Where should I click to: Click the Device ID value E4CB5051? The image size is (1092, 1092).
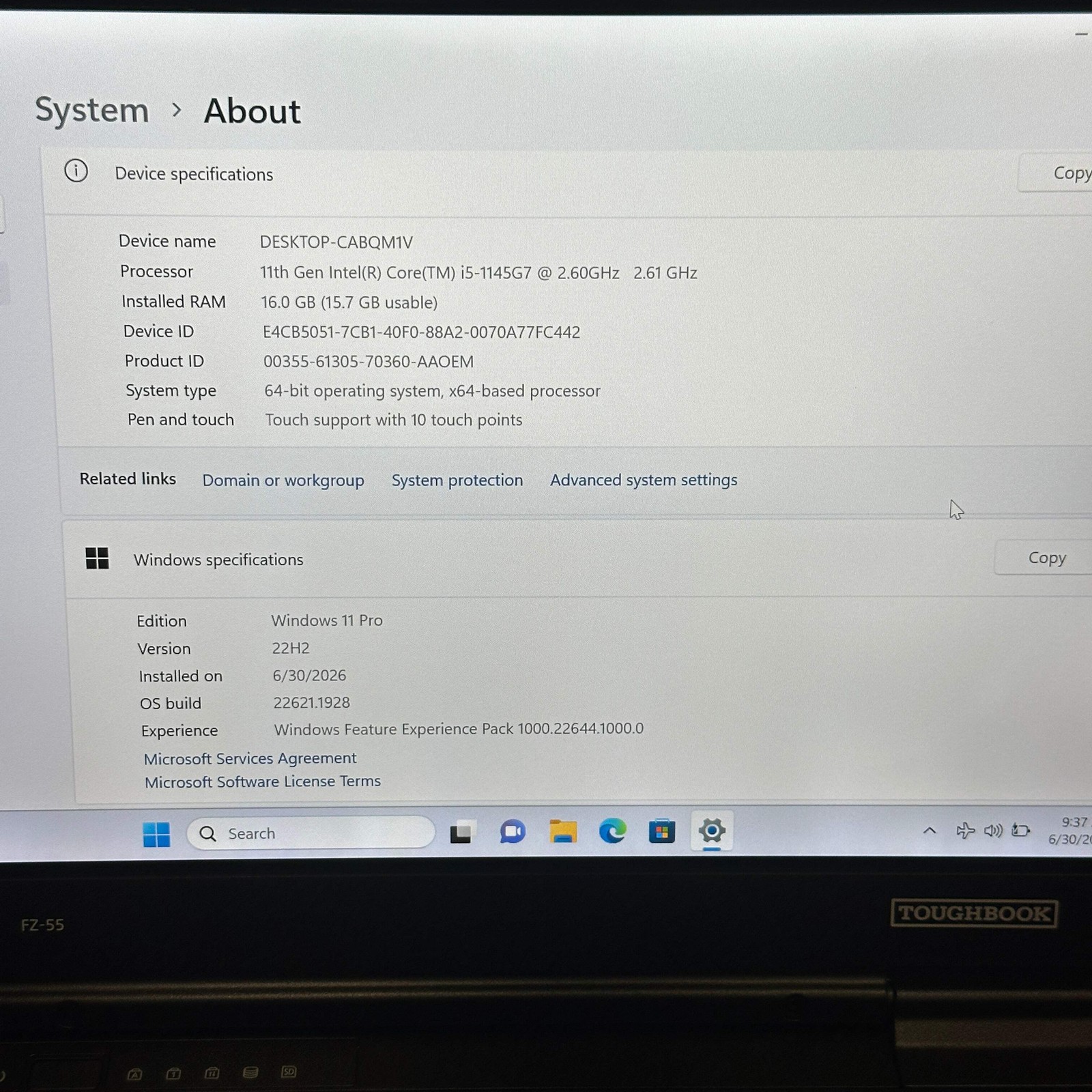(421, 332)
